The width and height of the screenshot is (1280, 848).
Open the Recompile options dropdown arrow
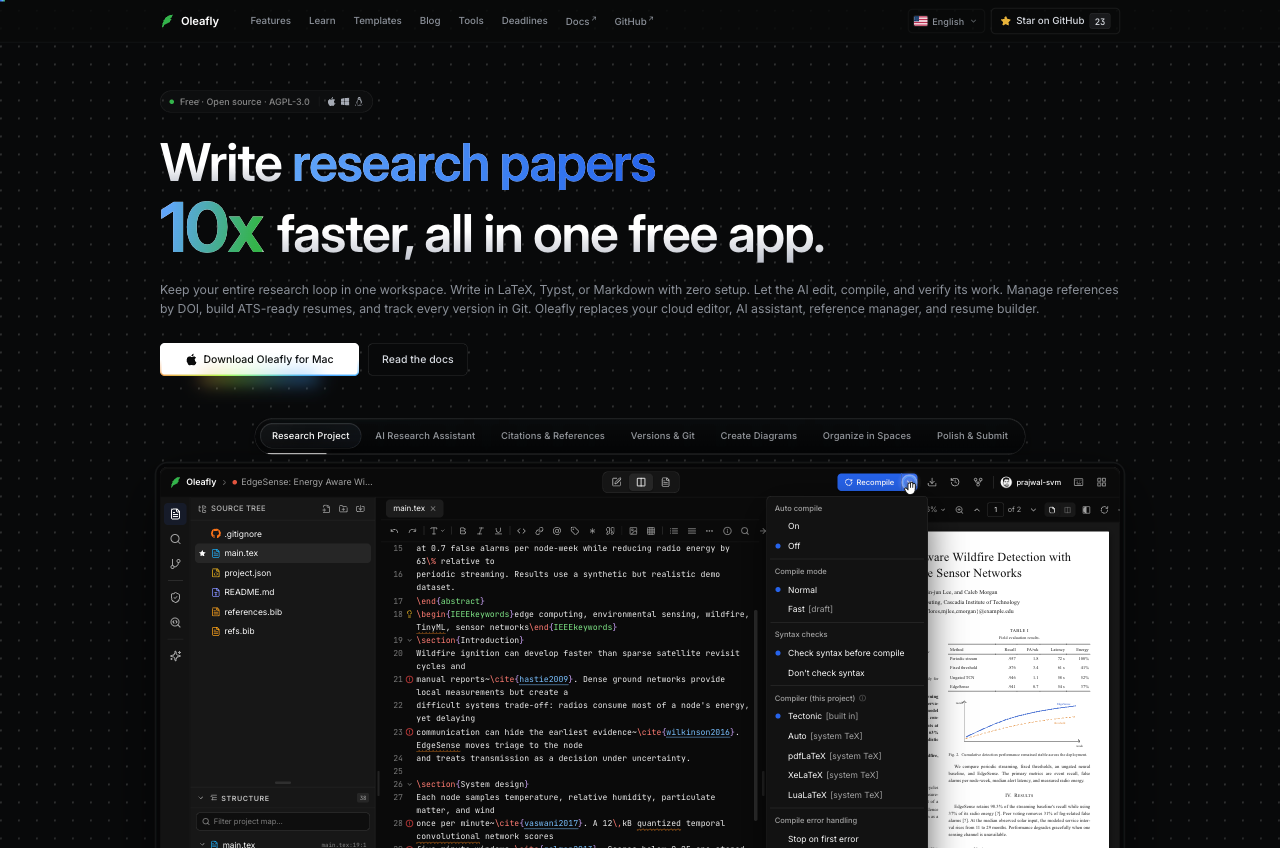pos(908,482)
